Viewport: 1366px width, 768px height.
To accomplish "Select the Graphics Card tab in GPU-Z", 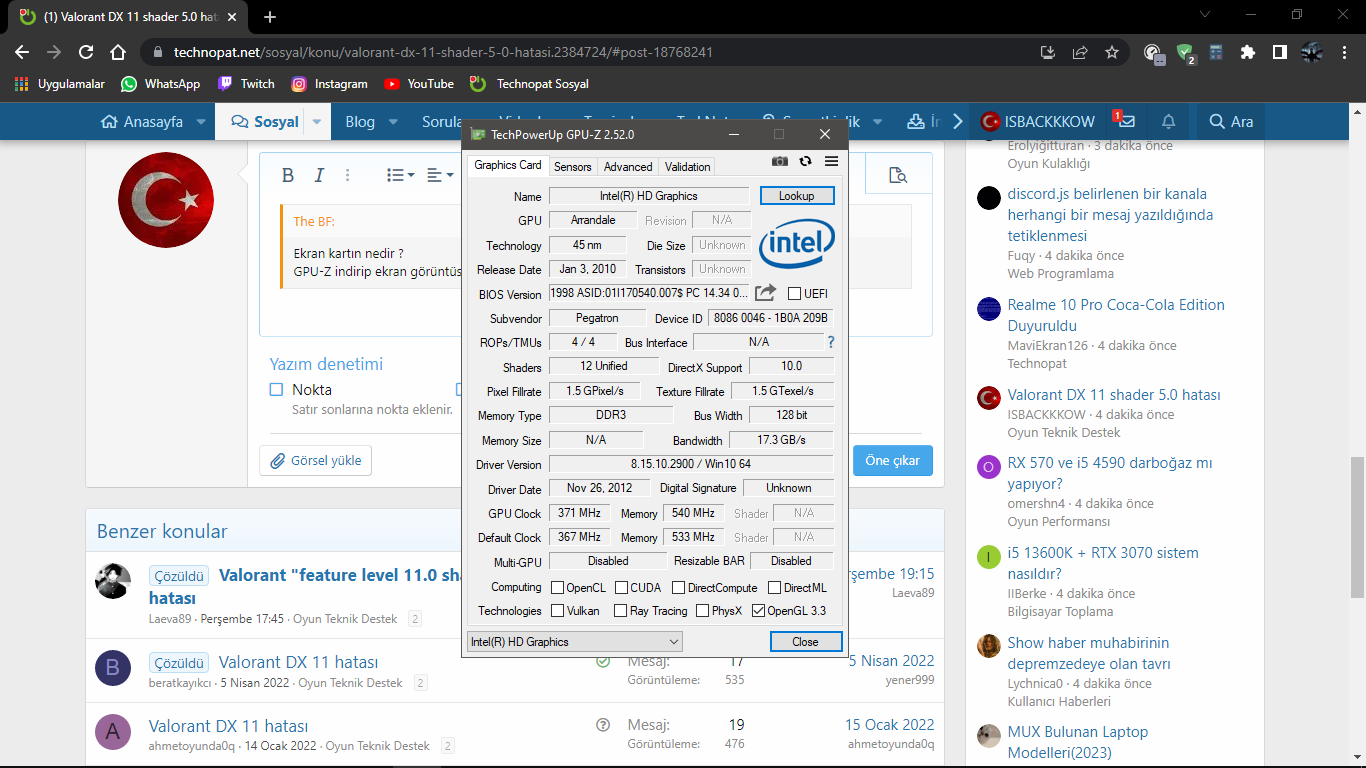I will (x=508, y=165).
